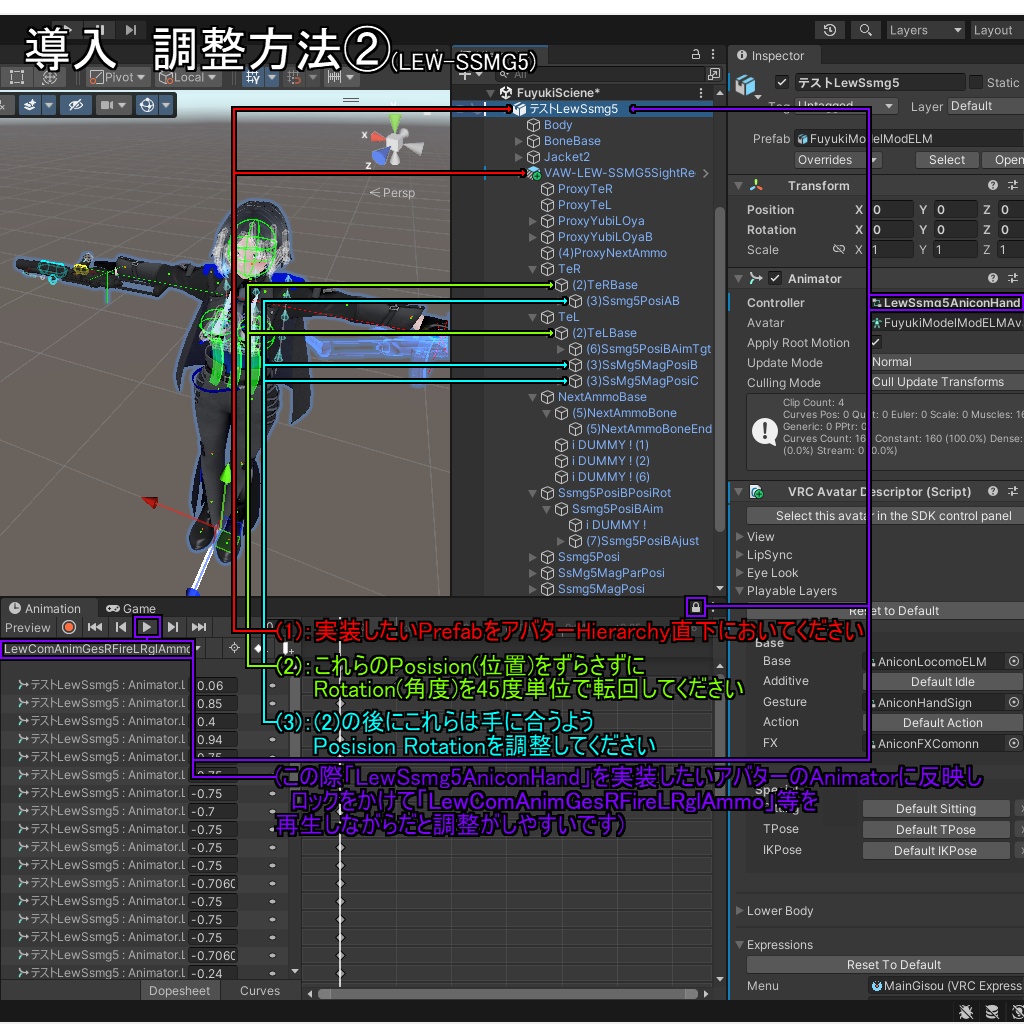Viewport: 1024px width, 1024px height.
Task: Jump to last animation keyframe
Action: coord(199,627)
